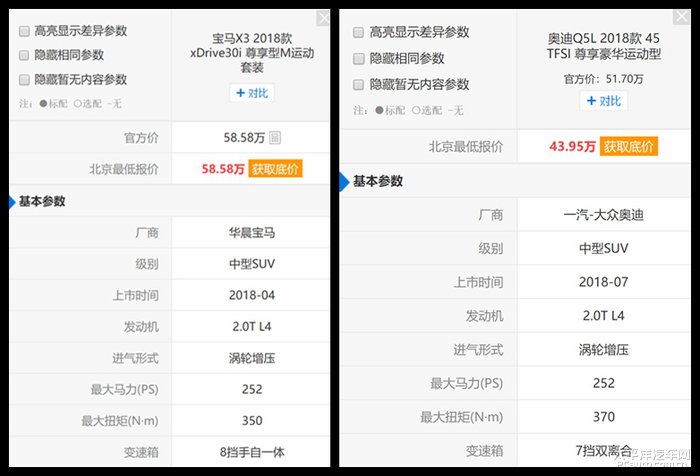This screenshot has height=476, width=700.
Task: Select torque value 350
Action: 252,421
